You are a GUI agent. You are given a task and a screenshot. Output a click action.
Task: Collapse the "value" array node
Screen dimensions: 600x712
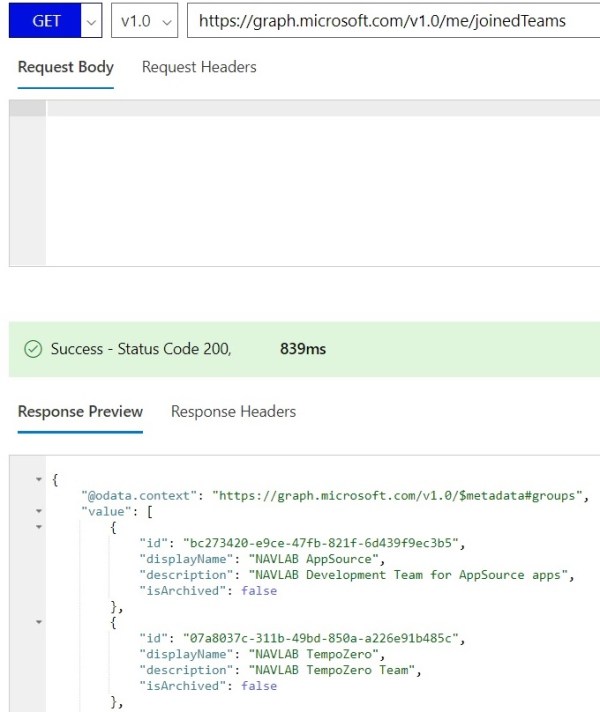40,511
